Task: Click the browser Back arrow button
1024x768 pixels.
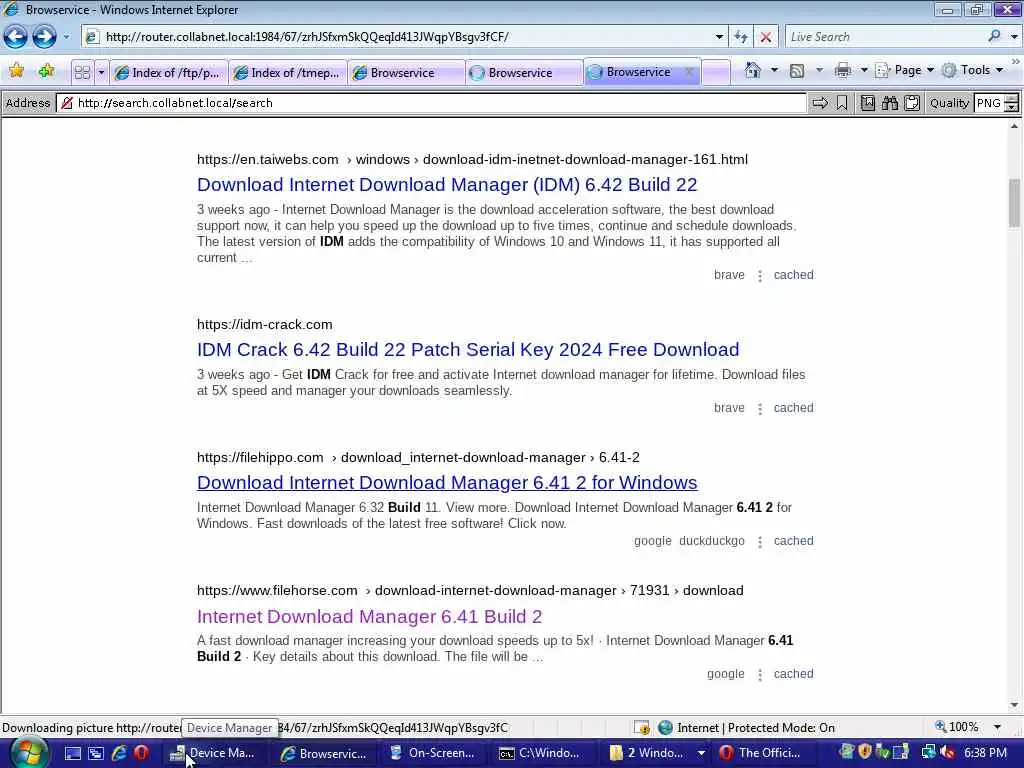Action: click(16, 37)
